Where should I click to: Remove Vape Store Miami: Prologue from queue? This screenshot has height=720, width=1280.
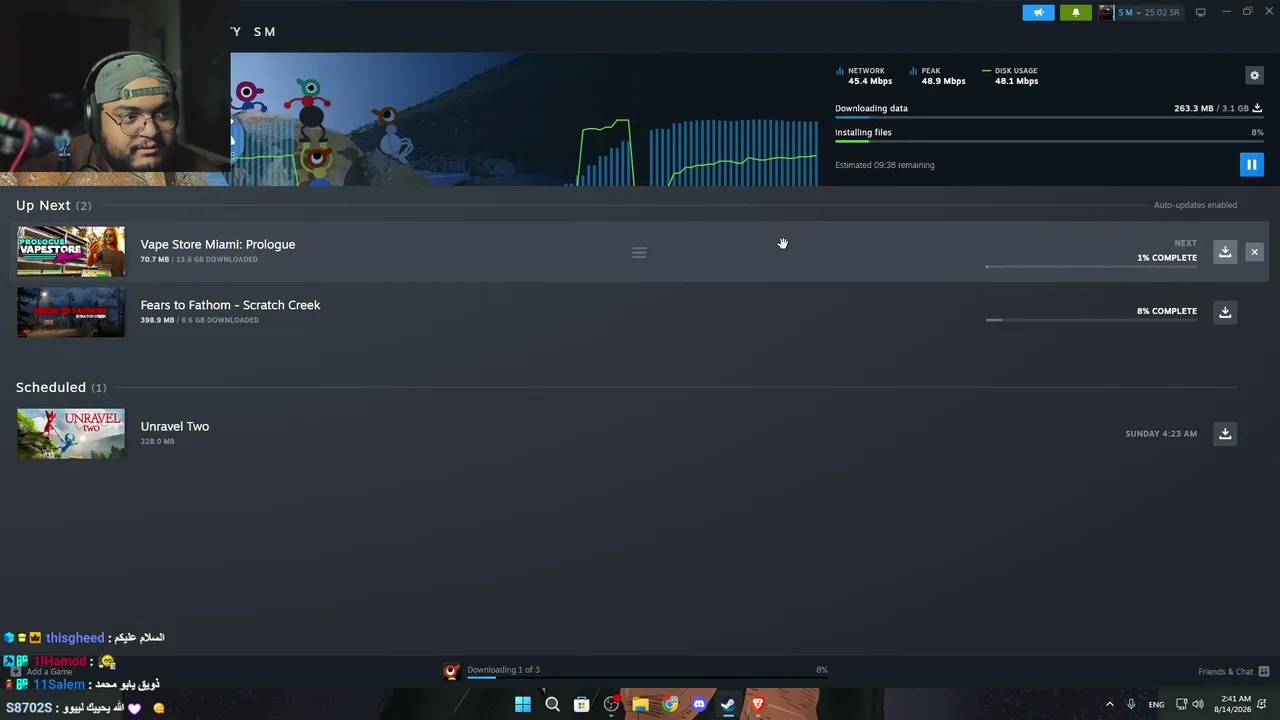coord(1254,252)
